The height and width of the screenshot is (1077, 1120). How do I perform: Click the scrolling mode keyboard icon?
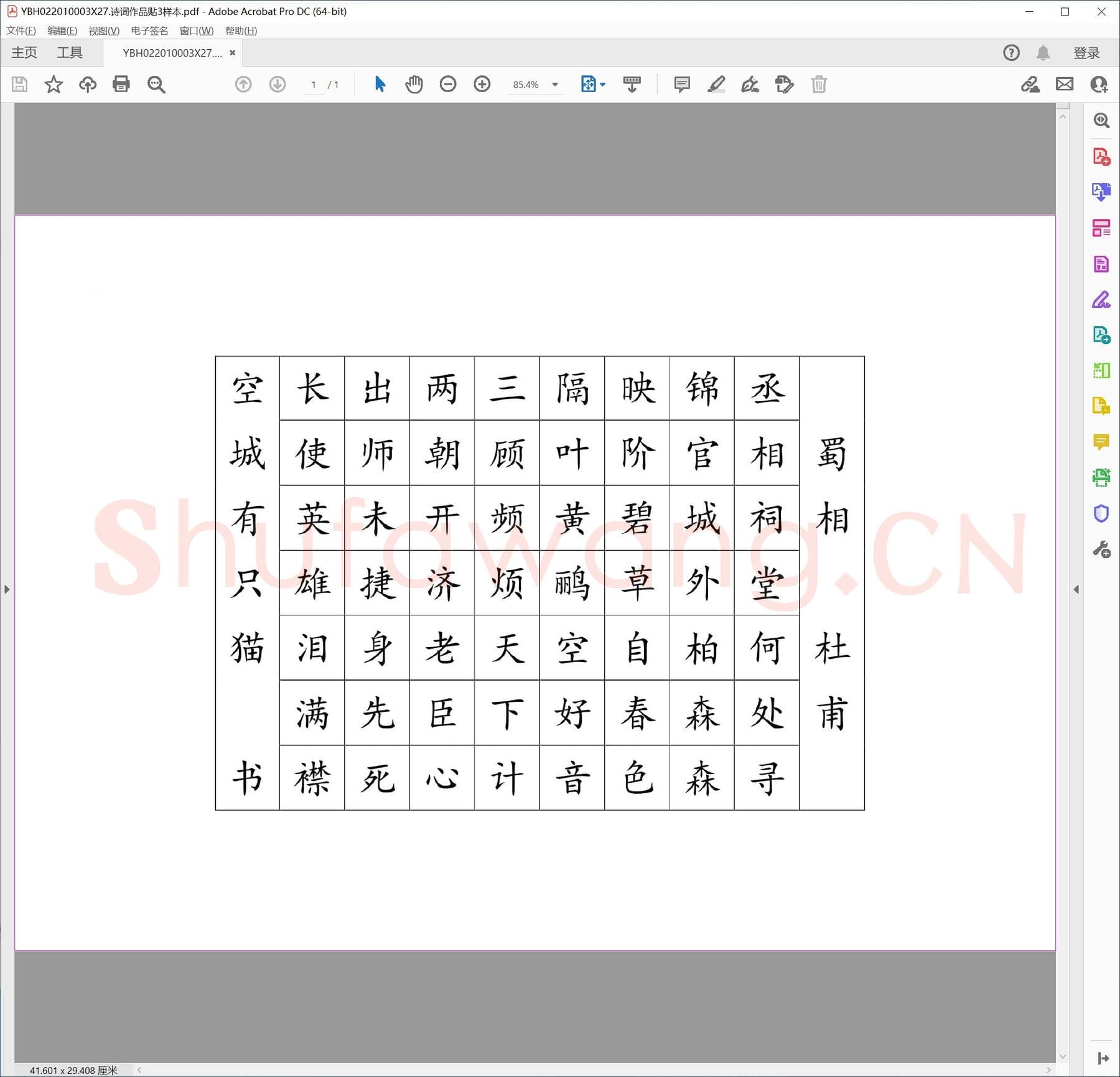click(x=632, y=84)
